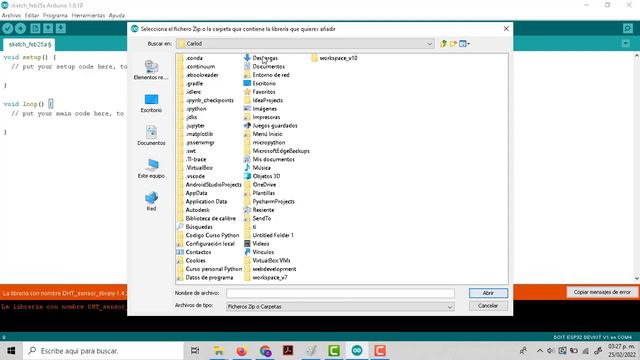This screenshot has height=360, width=640.
Task: Select Este equipo in the dialog sidebar
Action: (151, 169)
